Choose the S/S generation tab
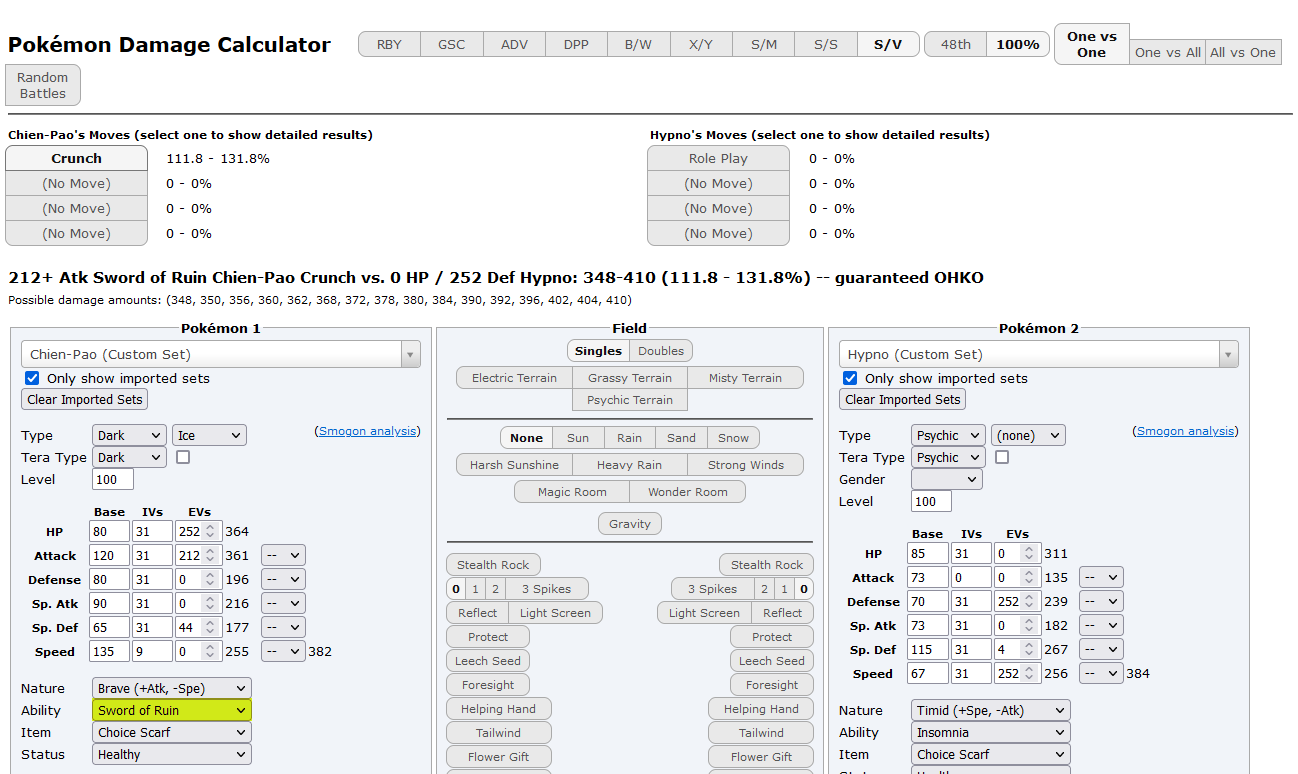The height and width of the screenshot is (774, 1298). tap(825, 44)
